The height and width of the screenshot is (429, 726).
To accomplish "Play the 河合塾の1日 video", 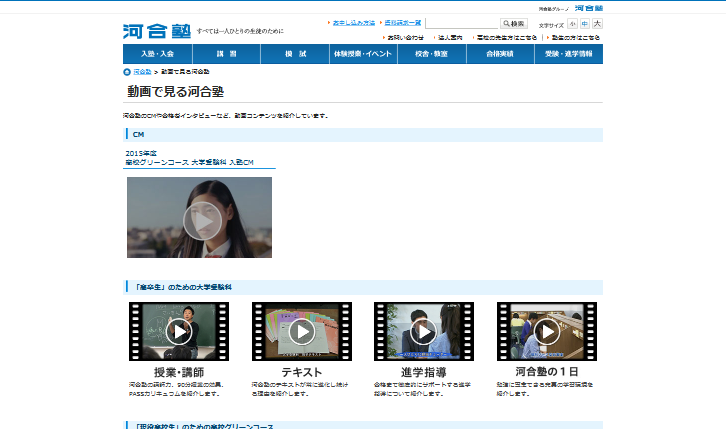I will coord(547,331).
